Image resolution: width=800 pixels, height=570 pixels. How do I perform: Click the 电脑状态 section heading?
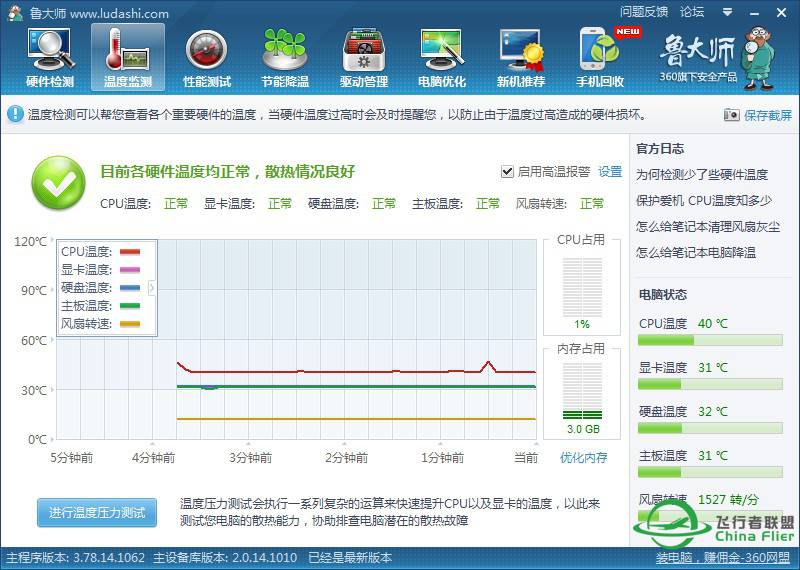[663, 294]
